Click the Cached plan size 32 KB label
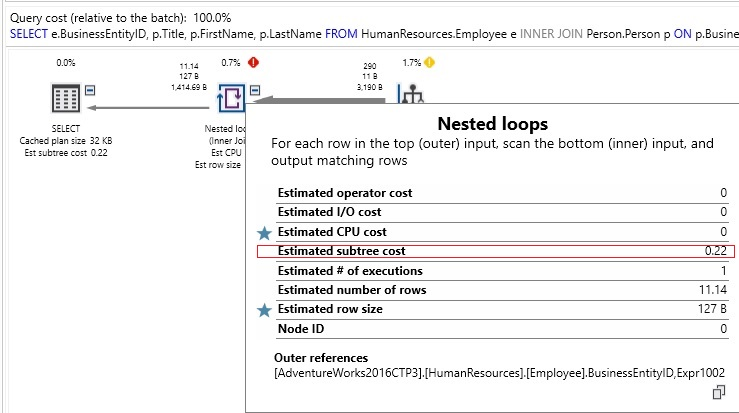Viewport: 739px width, 413px height. point(66,140)
